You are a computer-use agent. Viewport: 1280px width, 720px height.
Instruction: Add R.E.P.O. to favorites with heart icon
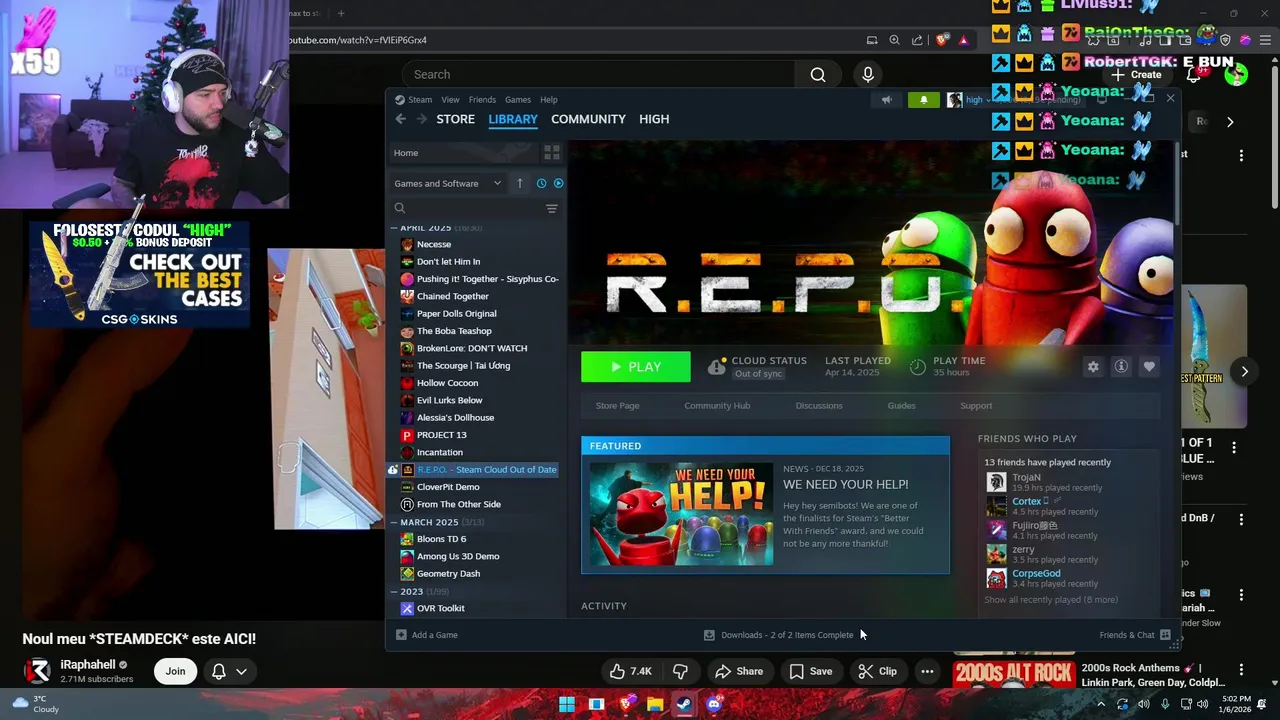(1149, 367)
